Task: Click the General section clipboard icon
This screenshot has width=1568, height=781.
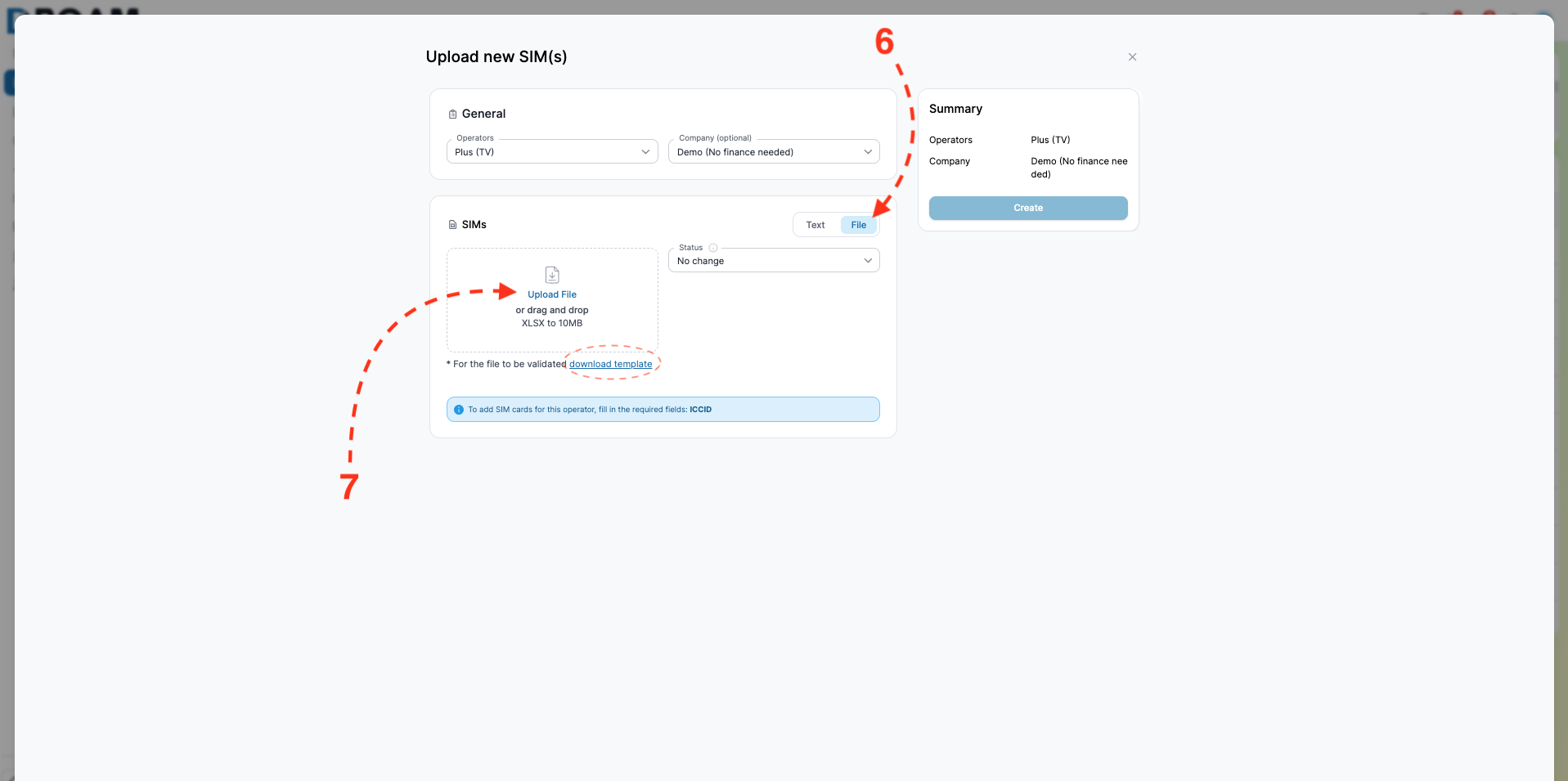Action: click(452, 114)
